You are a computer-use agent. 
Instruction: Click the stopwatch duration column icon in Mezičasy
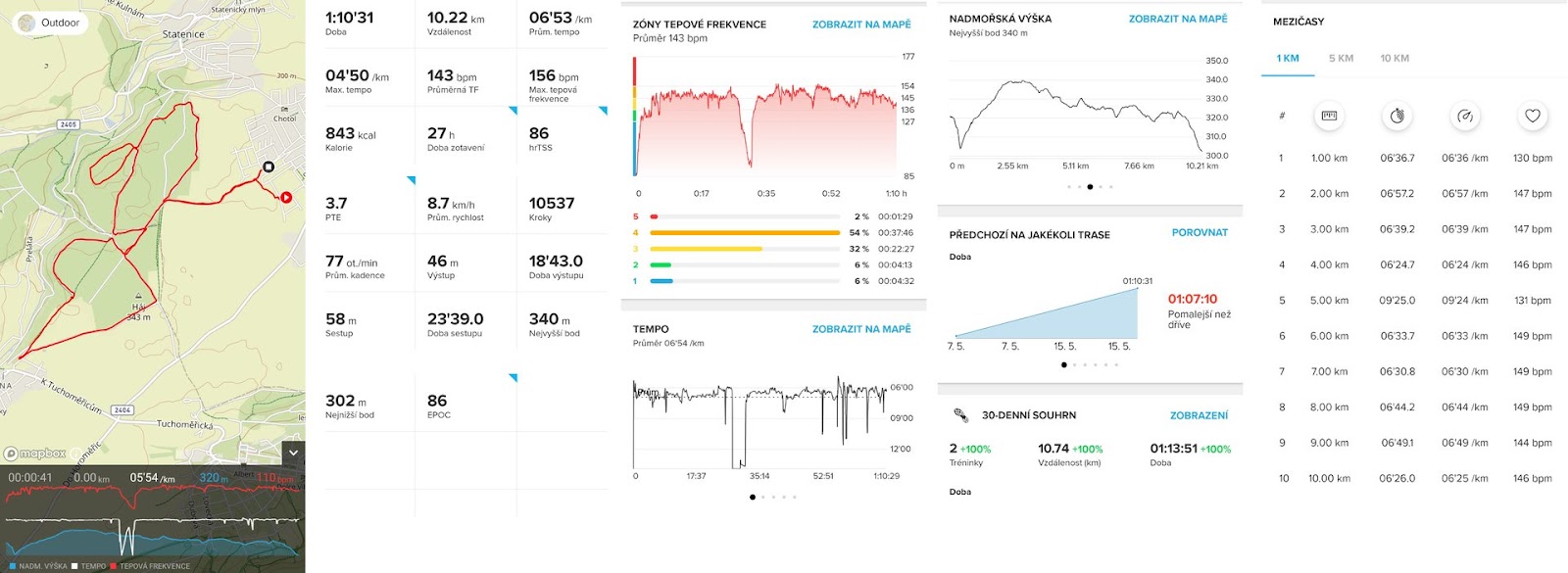pos(1397,116)
